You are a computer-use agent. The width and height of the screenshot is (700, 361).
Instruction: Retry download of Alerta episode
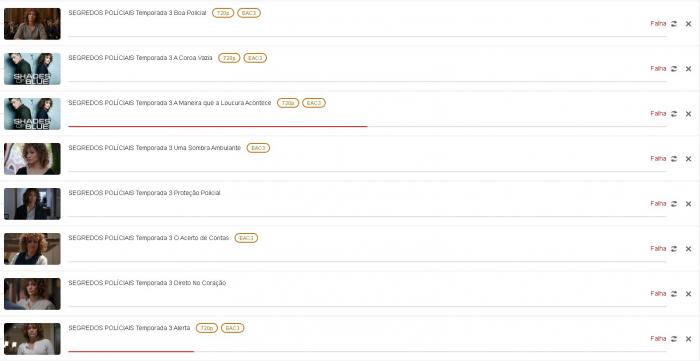[x=674, y=339]
